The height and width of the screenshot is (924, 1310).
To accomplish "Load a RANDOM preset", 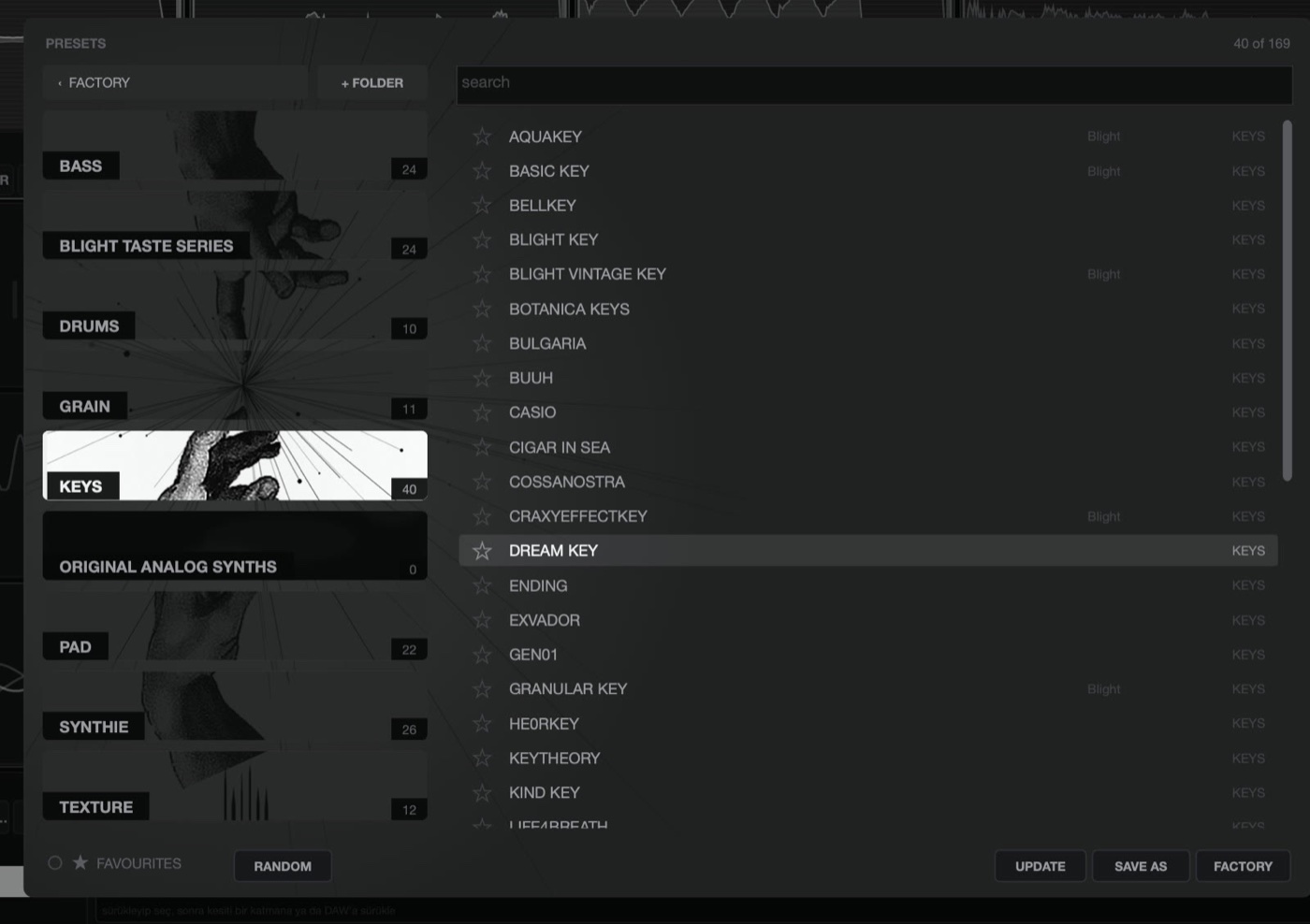I will tap(283, 866).
